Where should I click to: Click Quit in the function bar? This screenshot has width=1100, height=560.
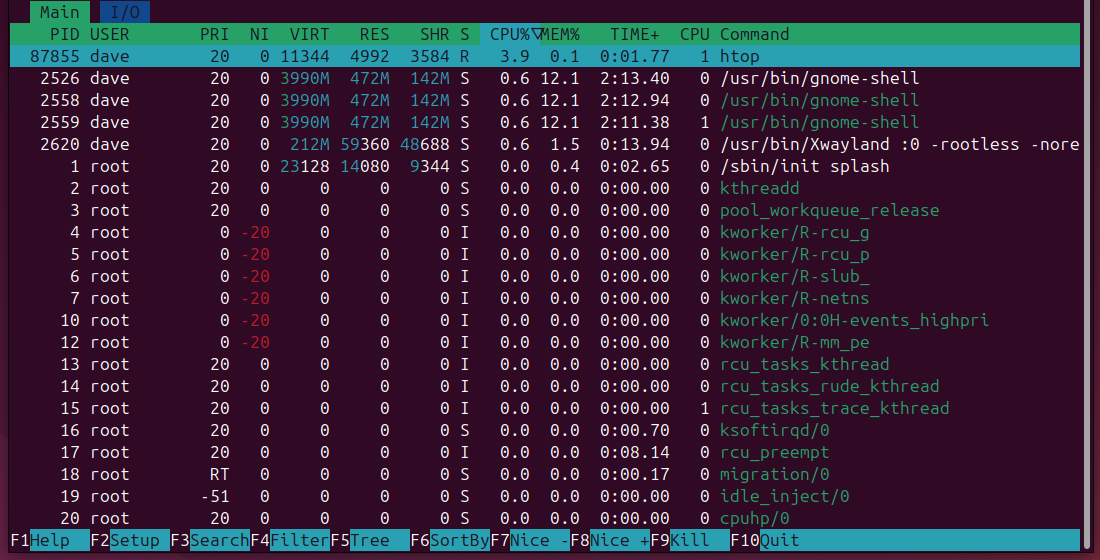pyautogui.click(x=779, y=540)
